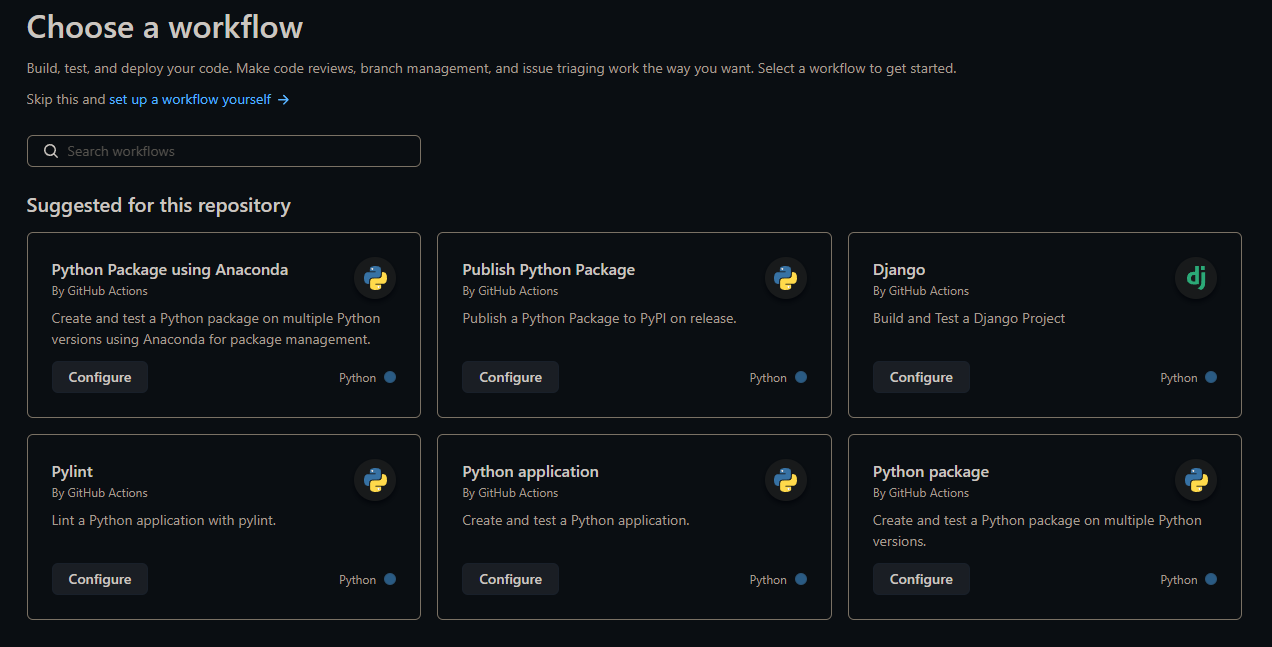Image resolution: width=1272 pixels, height=647 pixels.
Task: Click the 'Django' card title
Action: [x=899, y=270]
